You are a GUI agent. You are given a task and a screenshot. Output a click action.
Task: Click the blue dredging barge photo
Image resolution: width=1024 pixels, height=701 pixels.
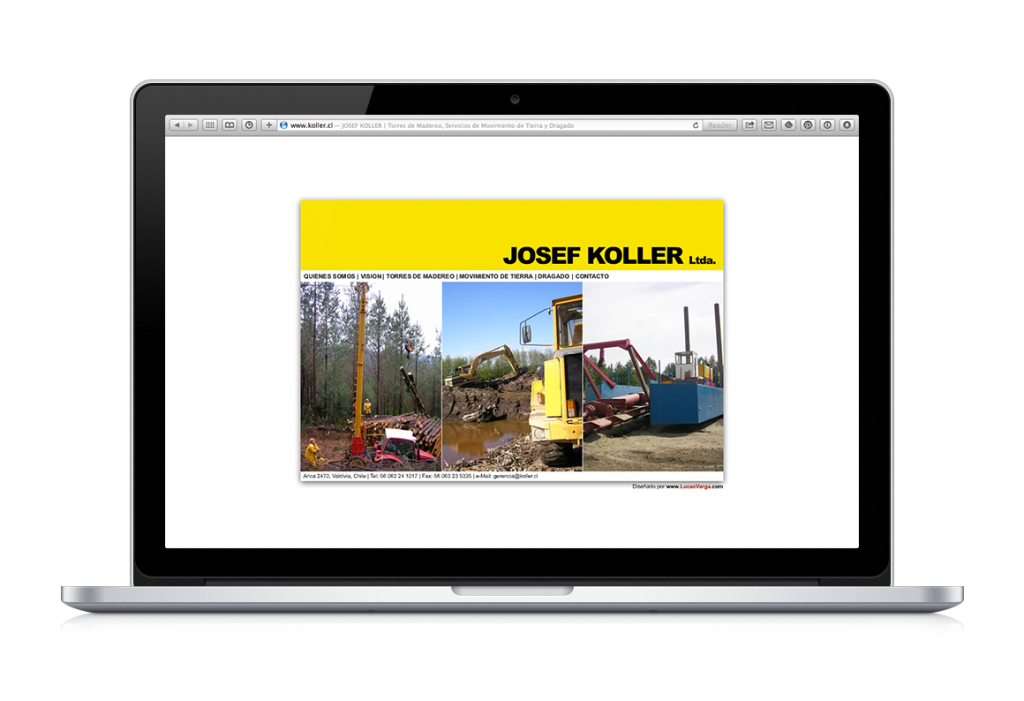pos(653,376)
